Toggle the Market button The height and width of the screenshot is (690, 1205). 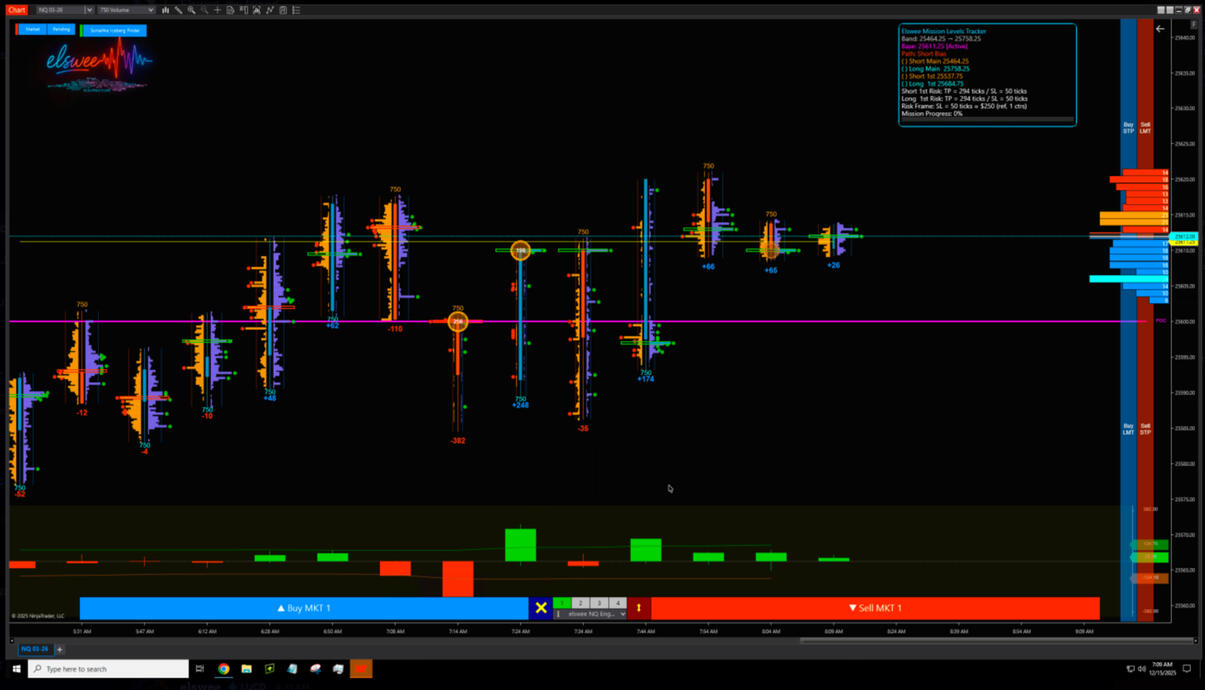pyautogui.click(x=31, y=30)
